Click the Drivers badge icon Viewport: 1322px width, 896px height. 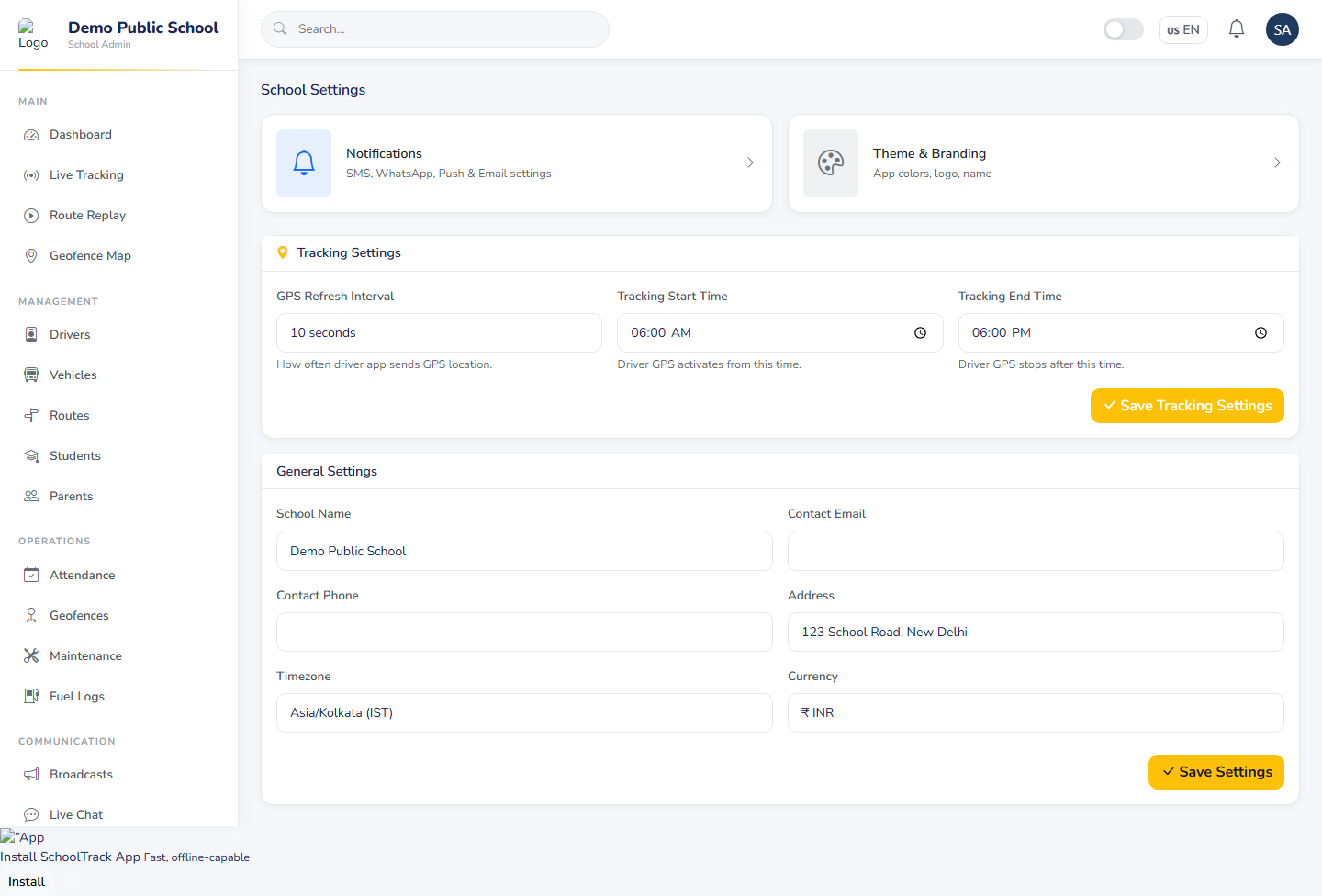pyautogui.click(x=31, y=335)
